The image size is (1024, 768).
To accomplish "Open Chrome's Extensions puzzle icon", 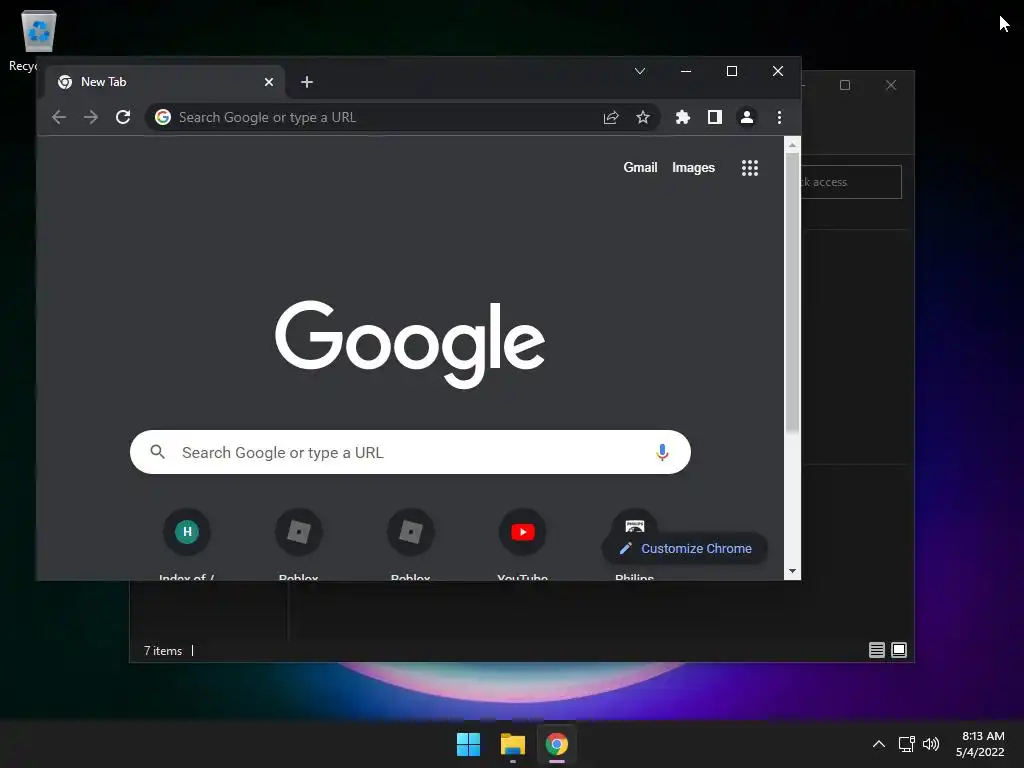I will [x=682, y=118].
